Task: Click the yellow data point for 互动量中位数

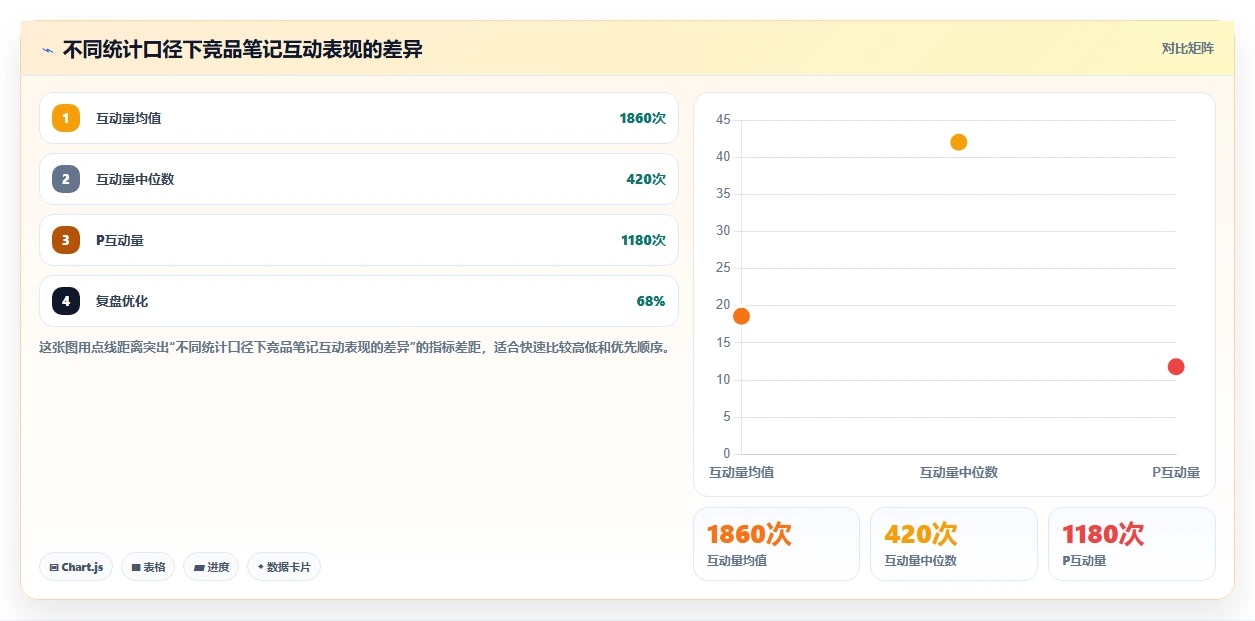Action: [x=958, y=142]
